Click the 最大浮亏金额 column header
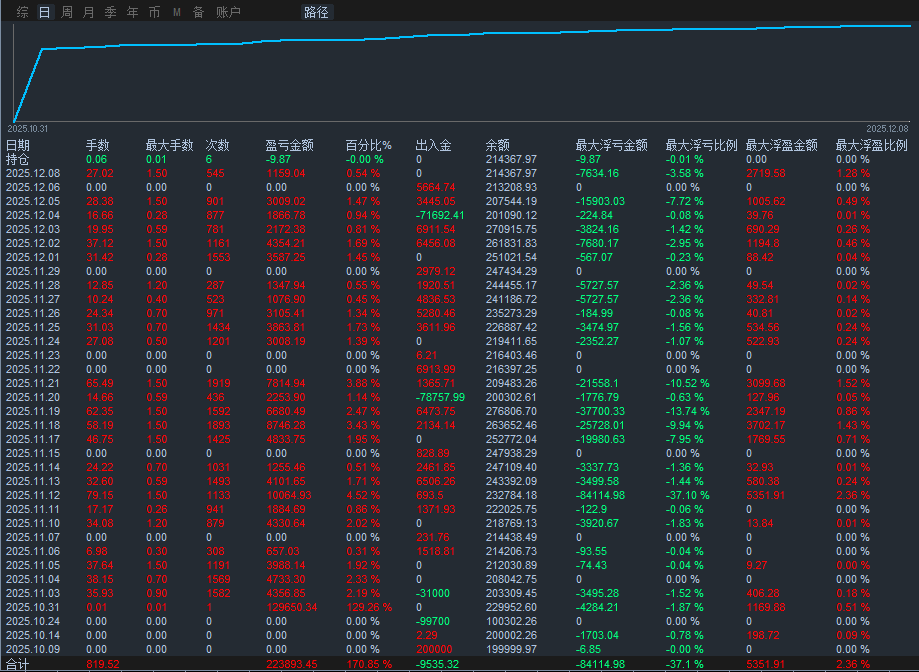 [611, 145]
